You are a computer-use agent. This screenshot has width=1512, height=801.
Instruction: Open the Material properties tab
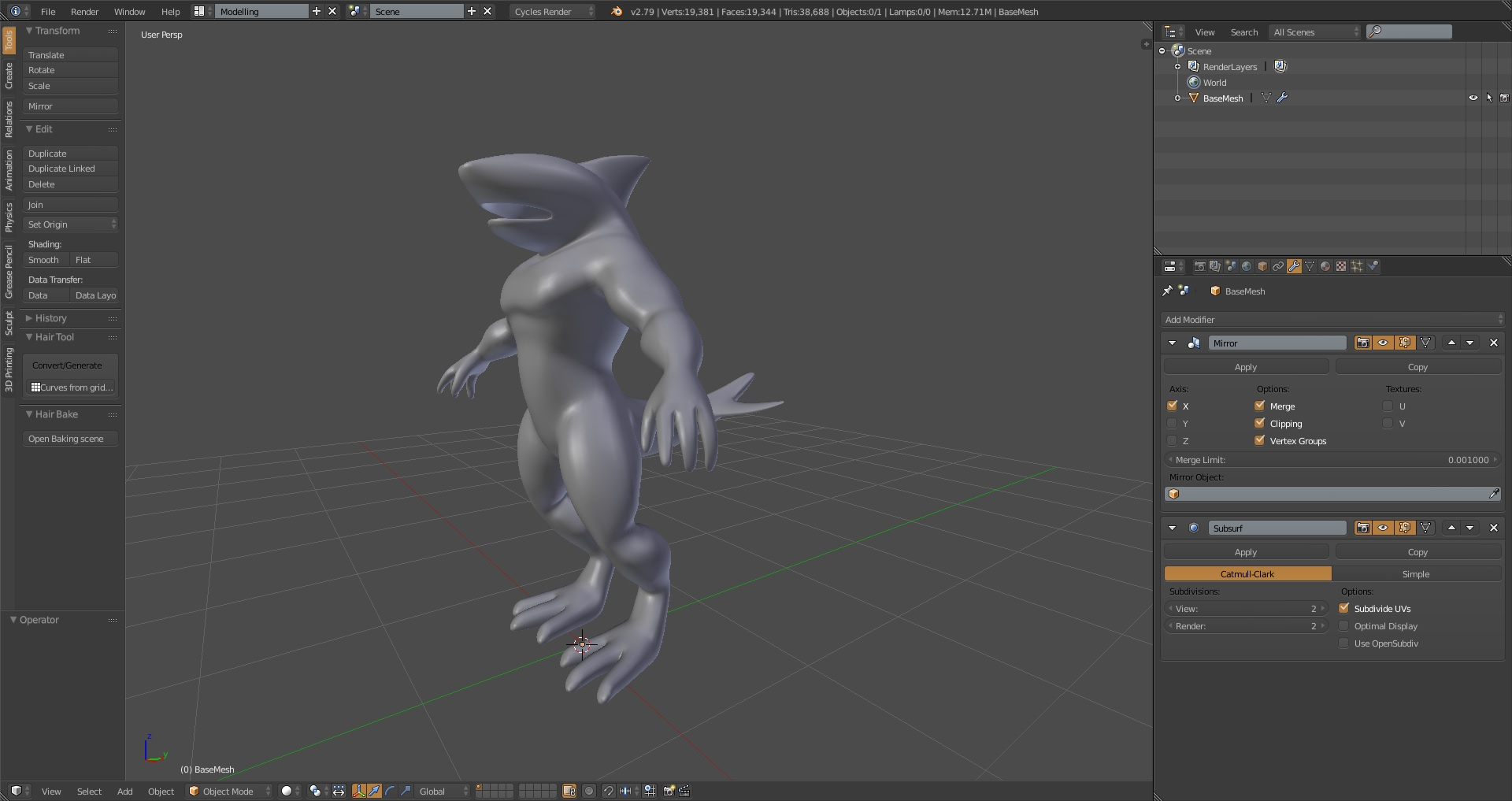tap(1325, 266)
